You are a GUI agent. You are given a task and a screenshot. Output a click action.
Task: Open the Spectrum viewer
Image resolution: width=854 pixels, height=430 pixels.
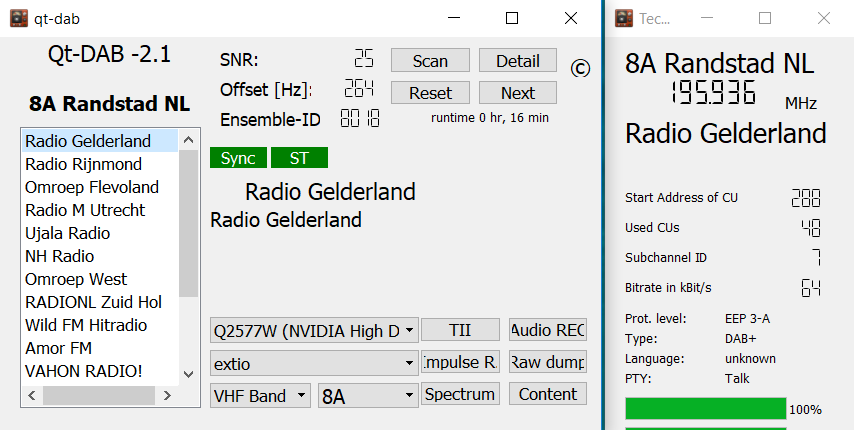(x=460, y=394)
